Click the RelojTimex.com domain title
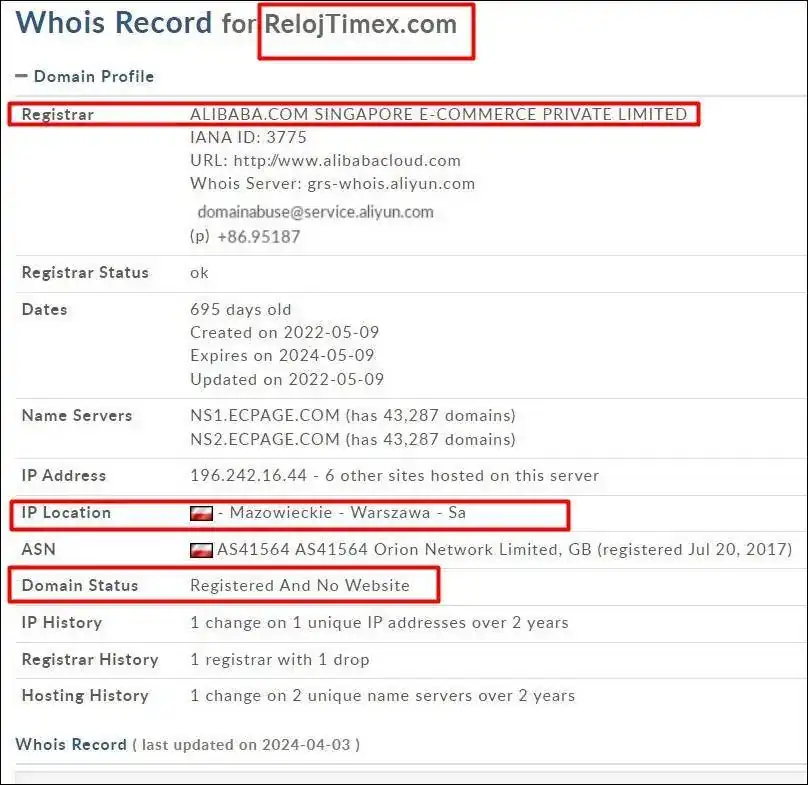This screenshot has height=785, width=808. click(361, 24)
